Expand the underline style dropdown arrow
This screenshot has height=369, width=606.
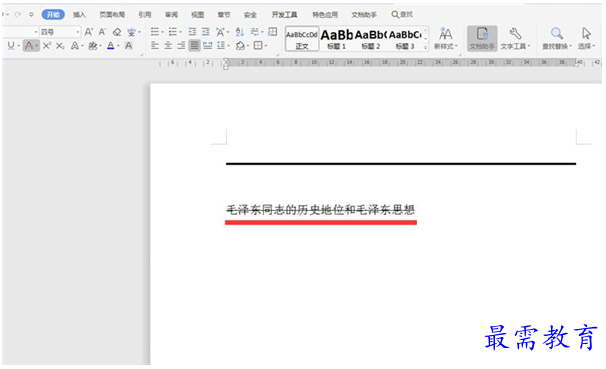click(18, 46)
